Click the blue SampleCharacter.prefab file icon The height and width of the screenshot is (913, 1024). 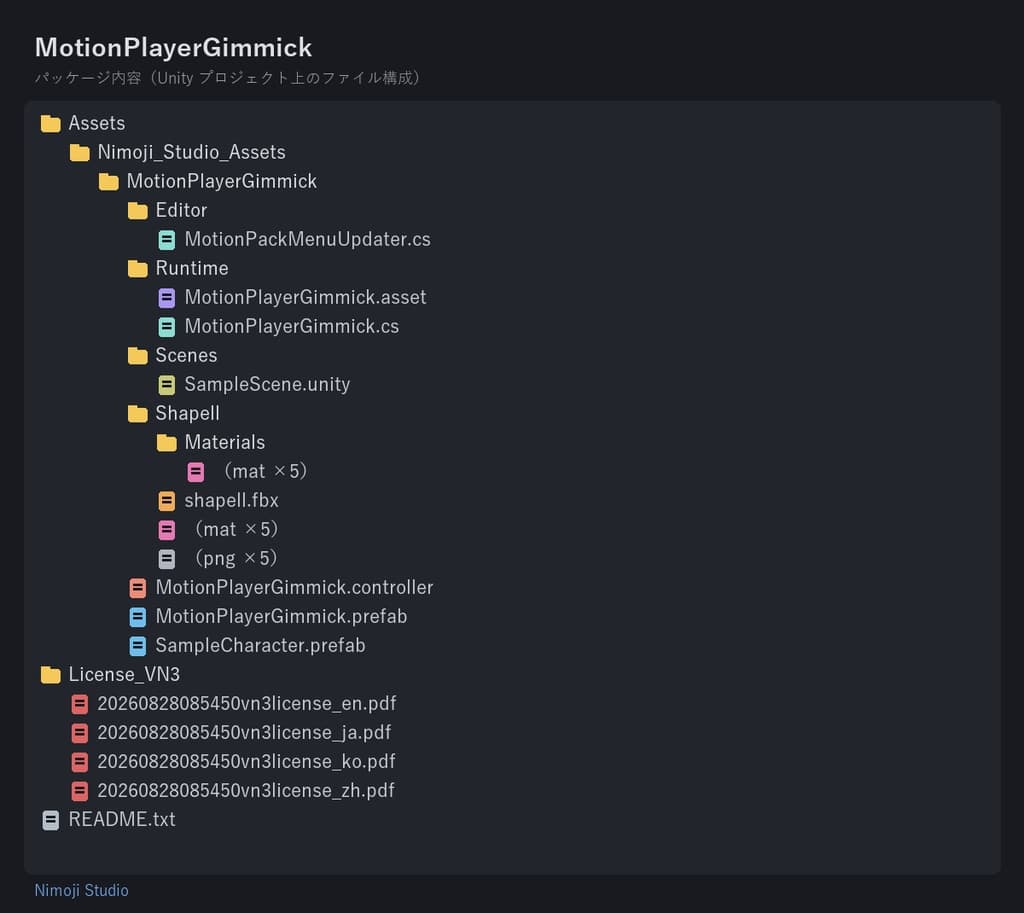[138, 646]
